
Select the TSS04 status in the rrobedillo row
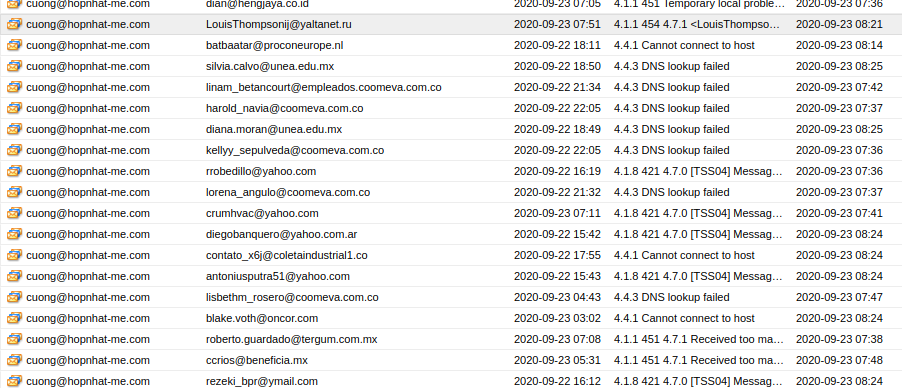click(x=698, y=172)
